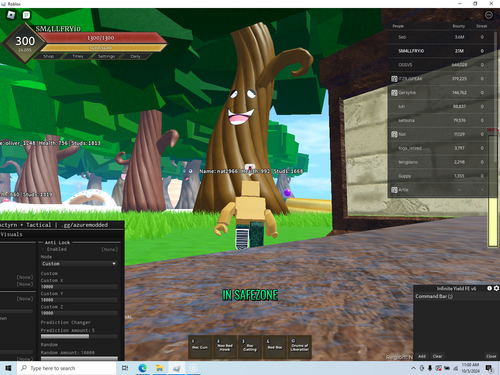Select luh row in leaderboard
Viewport: 500px width, 375px height.
[440, 107]
